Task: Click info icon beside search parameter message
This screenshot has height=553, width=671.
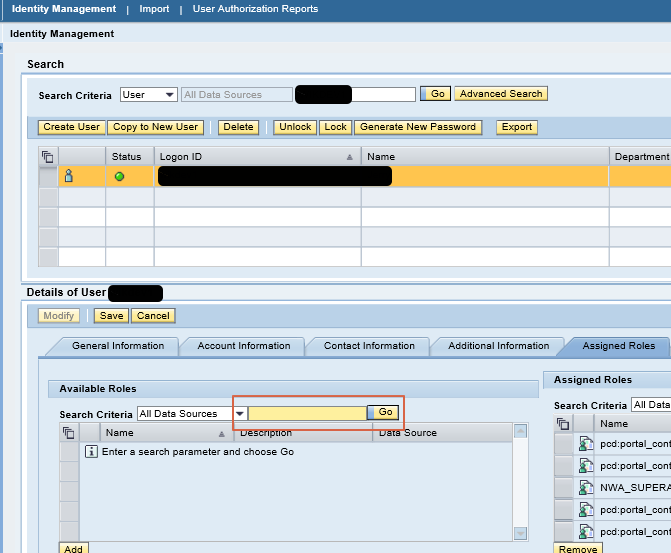Action: pyautogui.click(x=91, y=452)
